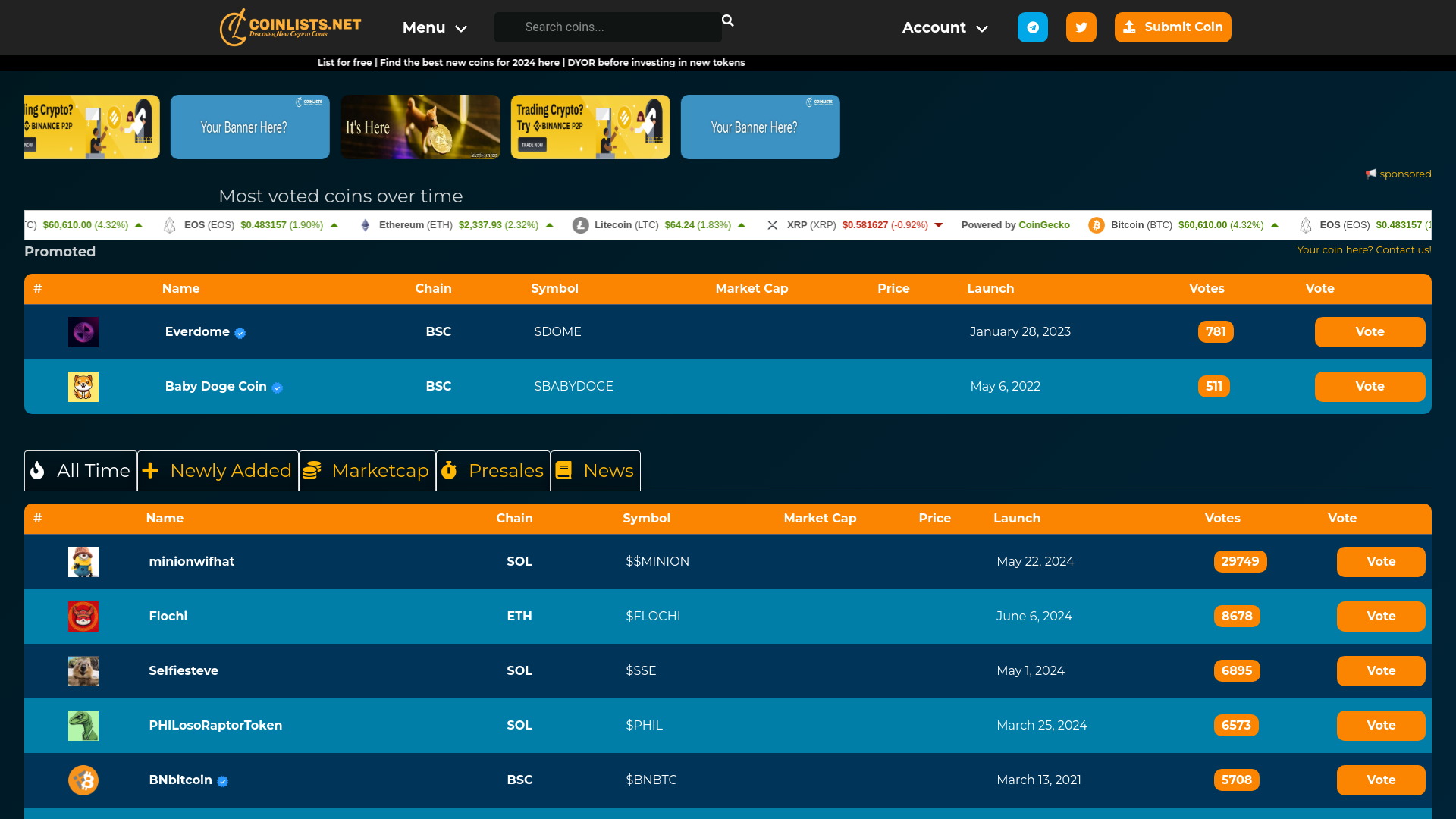
Task: Click the Everdome verified badge
Action: pos(240,333)
